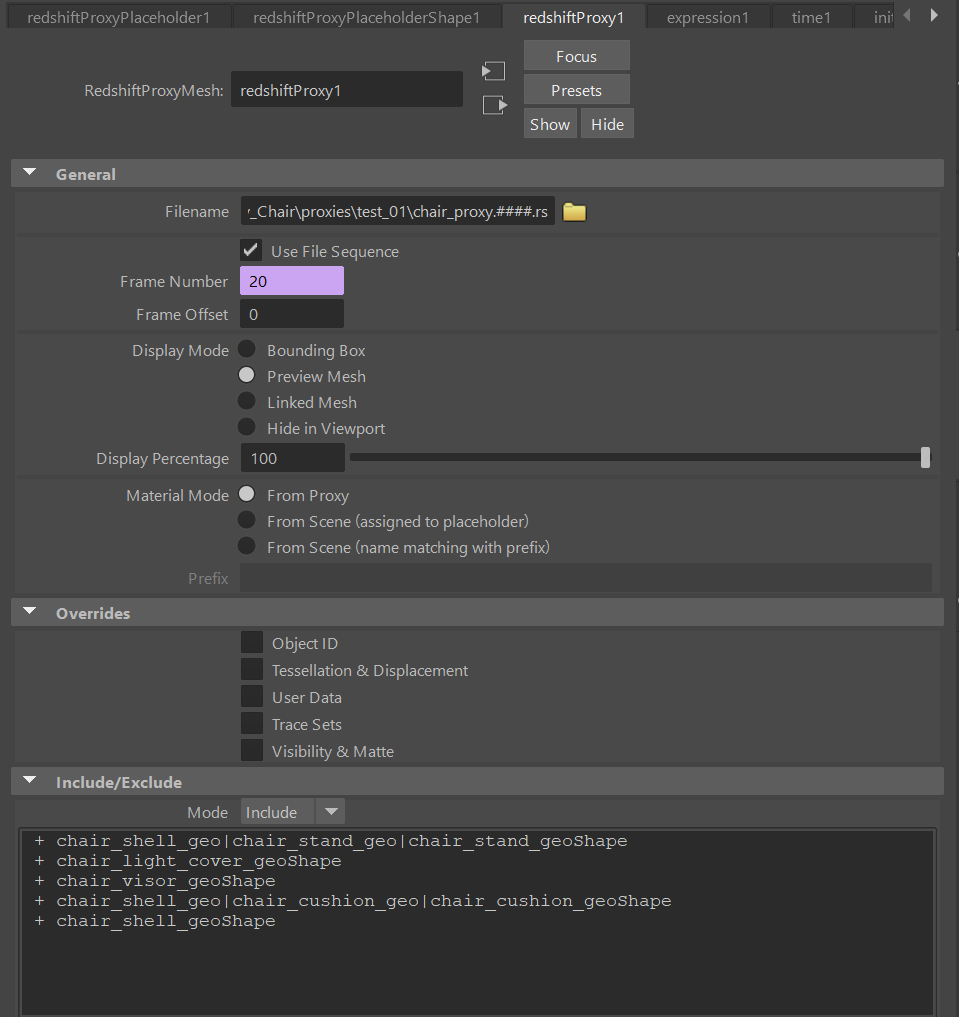959x1017 pixels.
Task: Select Preview Mesh display mode
Action: [246, 375]
